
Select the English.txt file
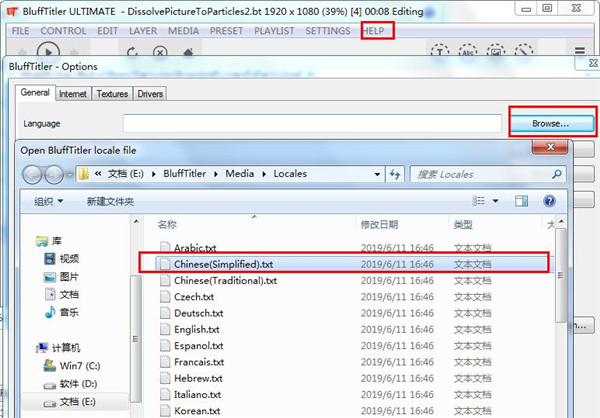coord(196,329)
